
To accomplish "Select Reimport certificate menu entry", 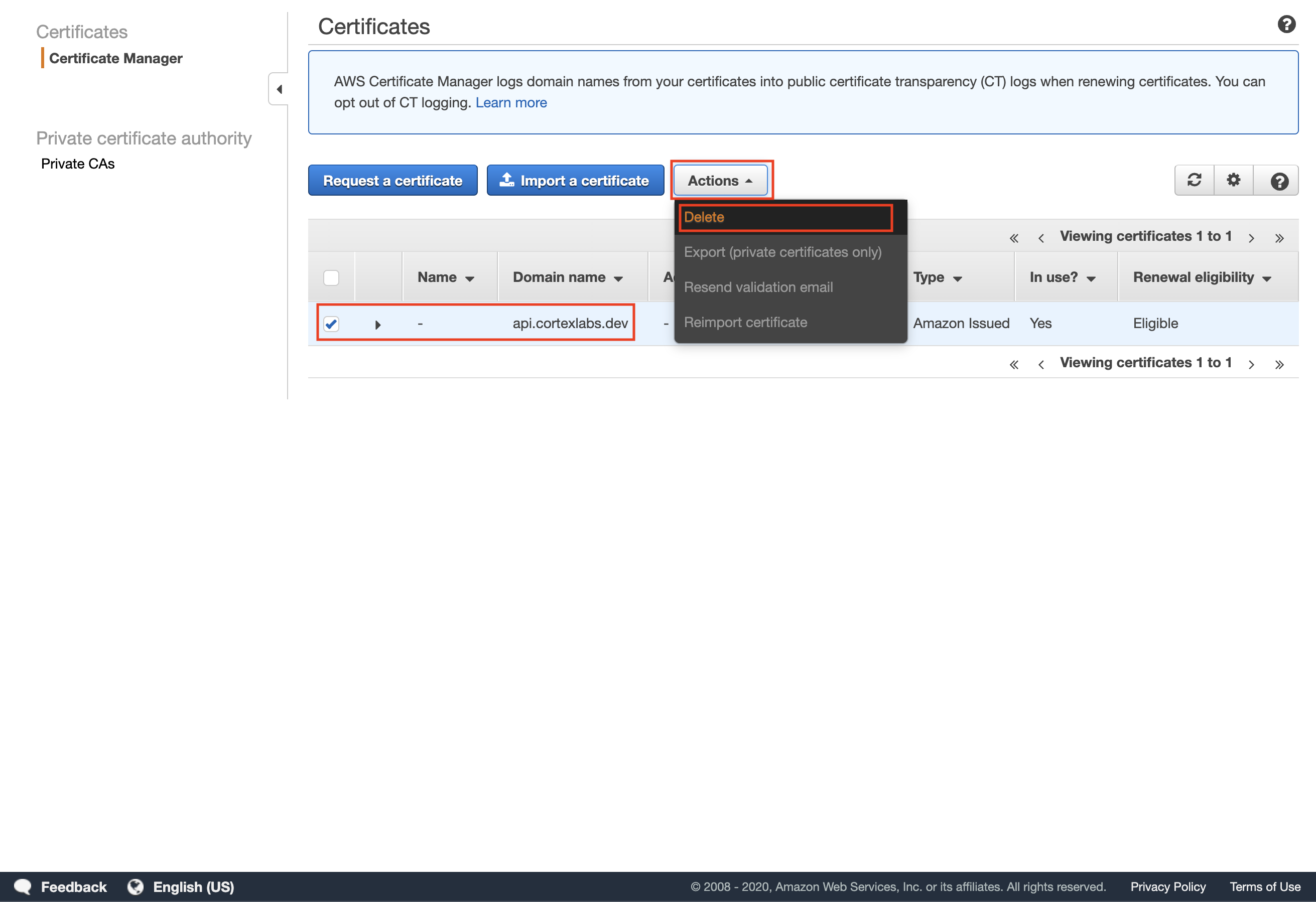I will 745,323.
